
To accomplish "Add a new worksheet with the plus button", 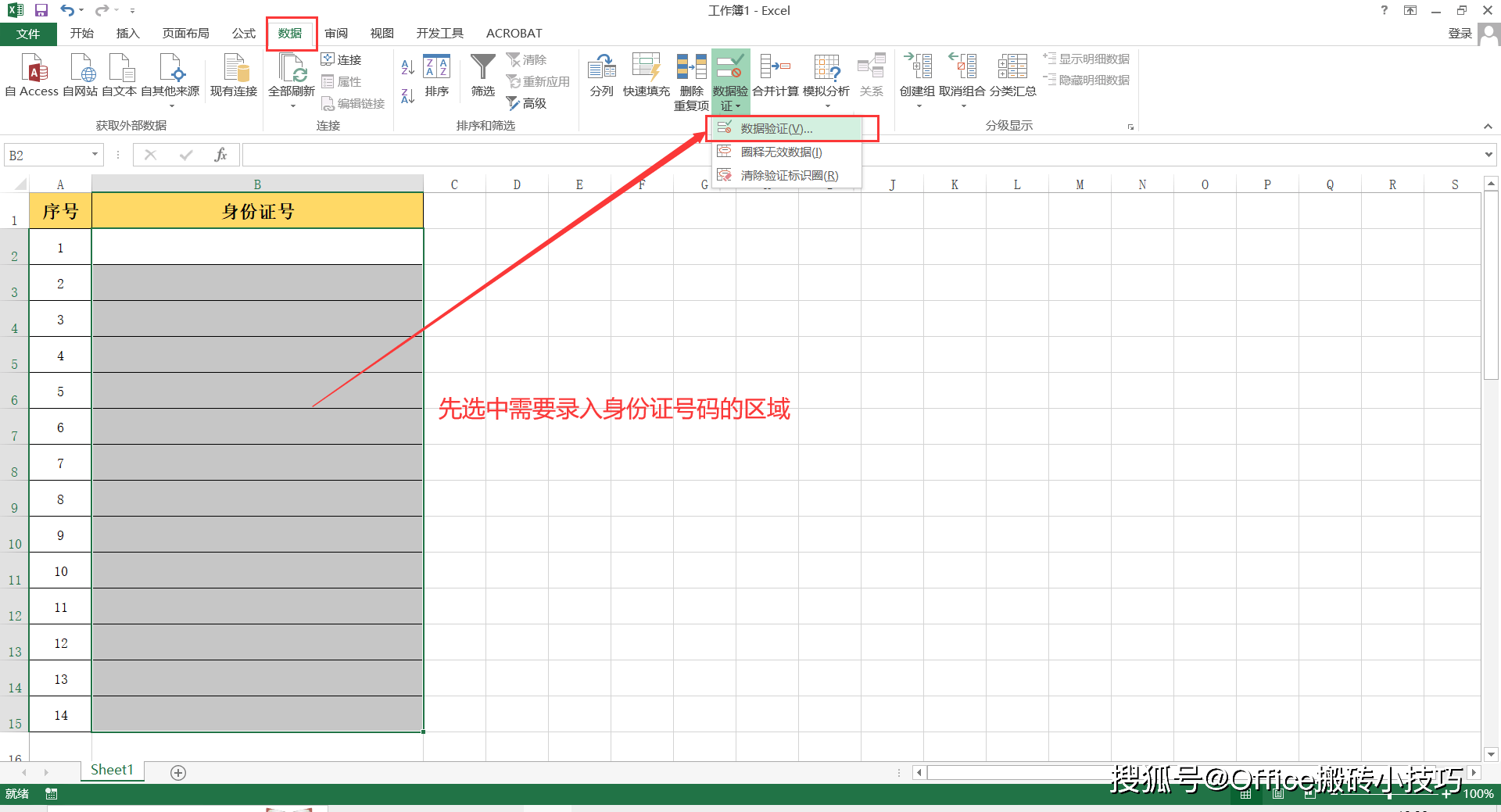I will [x=177, y=772].
